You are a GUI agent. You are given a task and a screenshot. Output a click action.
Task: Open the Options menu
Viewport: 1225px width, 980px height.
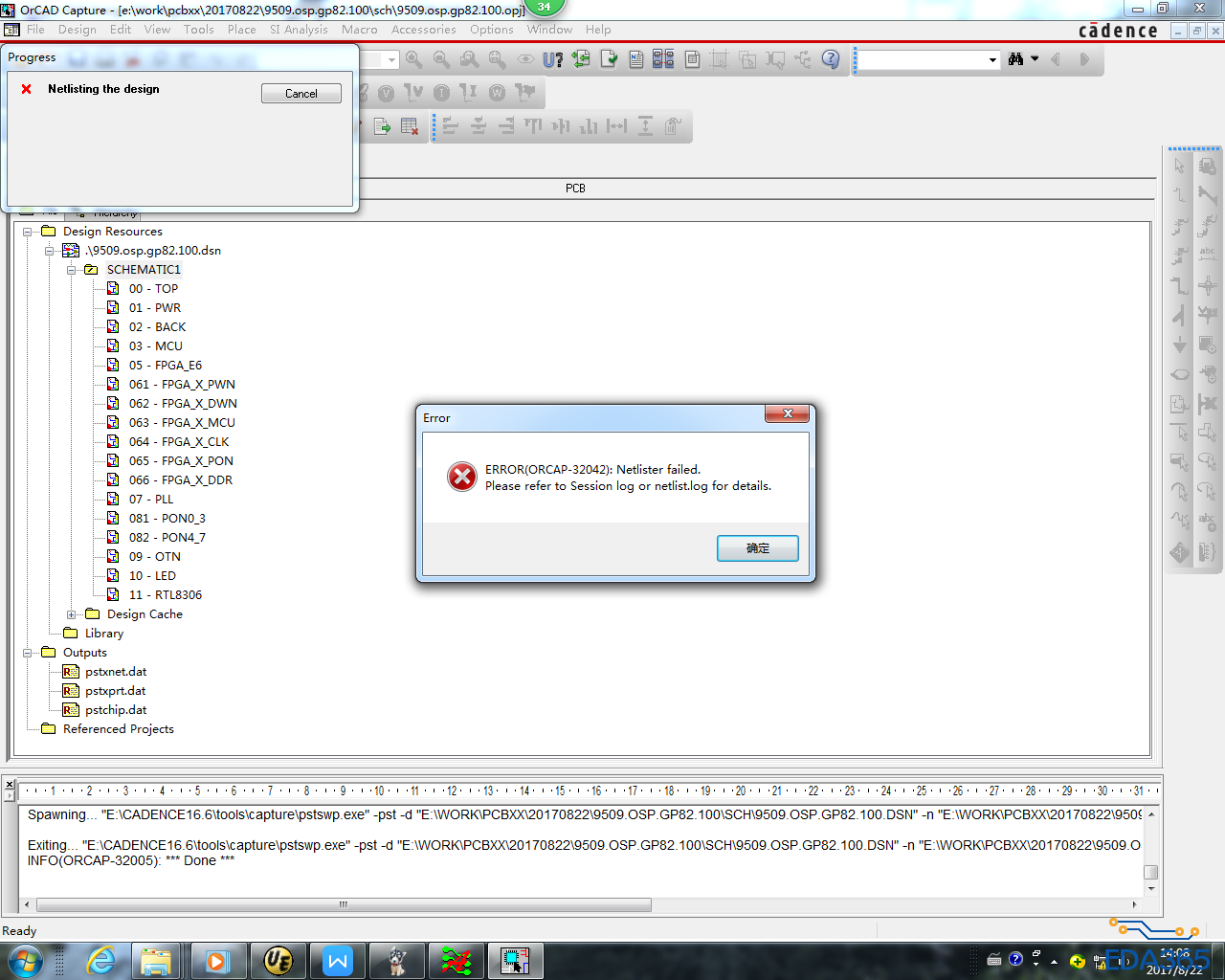pyautogui.click(x=492, y=30)
